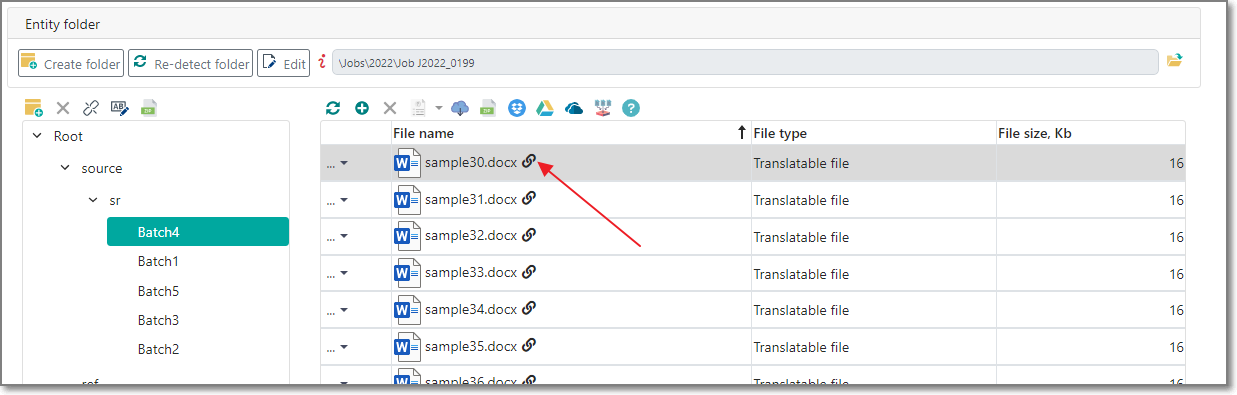Select the Batch3 folder
Image resolution: width=1237 pixels, height=395 pixels.
(x=158, y=320)
